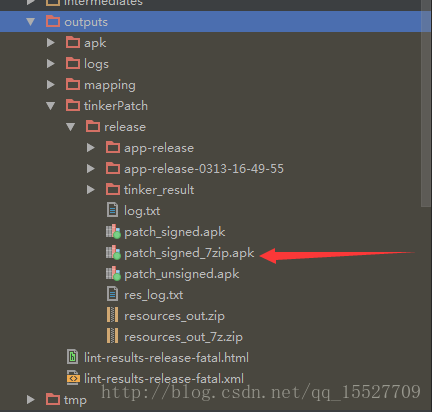Select the release folder name
432x412 pixels.
(x=125, y=127)
